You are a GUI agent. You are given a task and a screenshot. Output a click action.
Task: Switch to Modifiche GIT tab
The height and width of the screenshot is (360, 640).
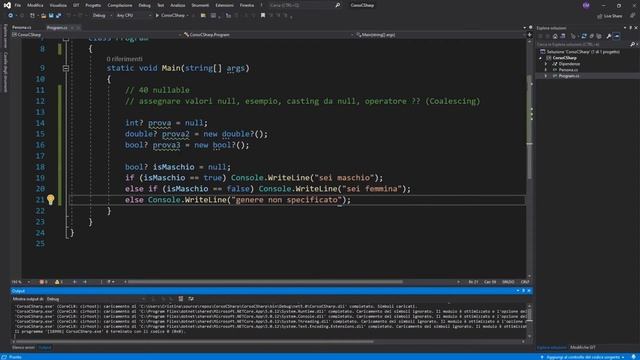pyautogui.click(x=583, y=347)
